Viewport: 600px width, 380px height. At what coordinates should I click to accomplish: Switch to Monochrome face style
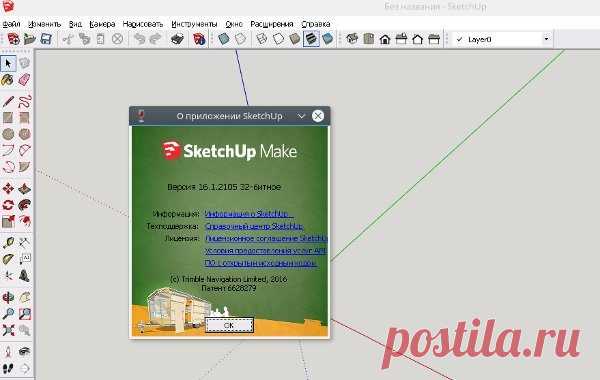pos(328,39)
